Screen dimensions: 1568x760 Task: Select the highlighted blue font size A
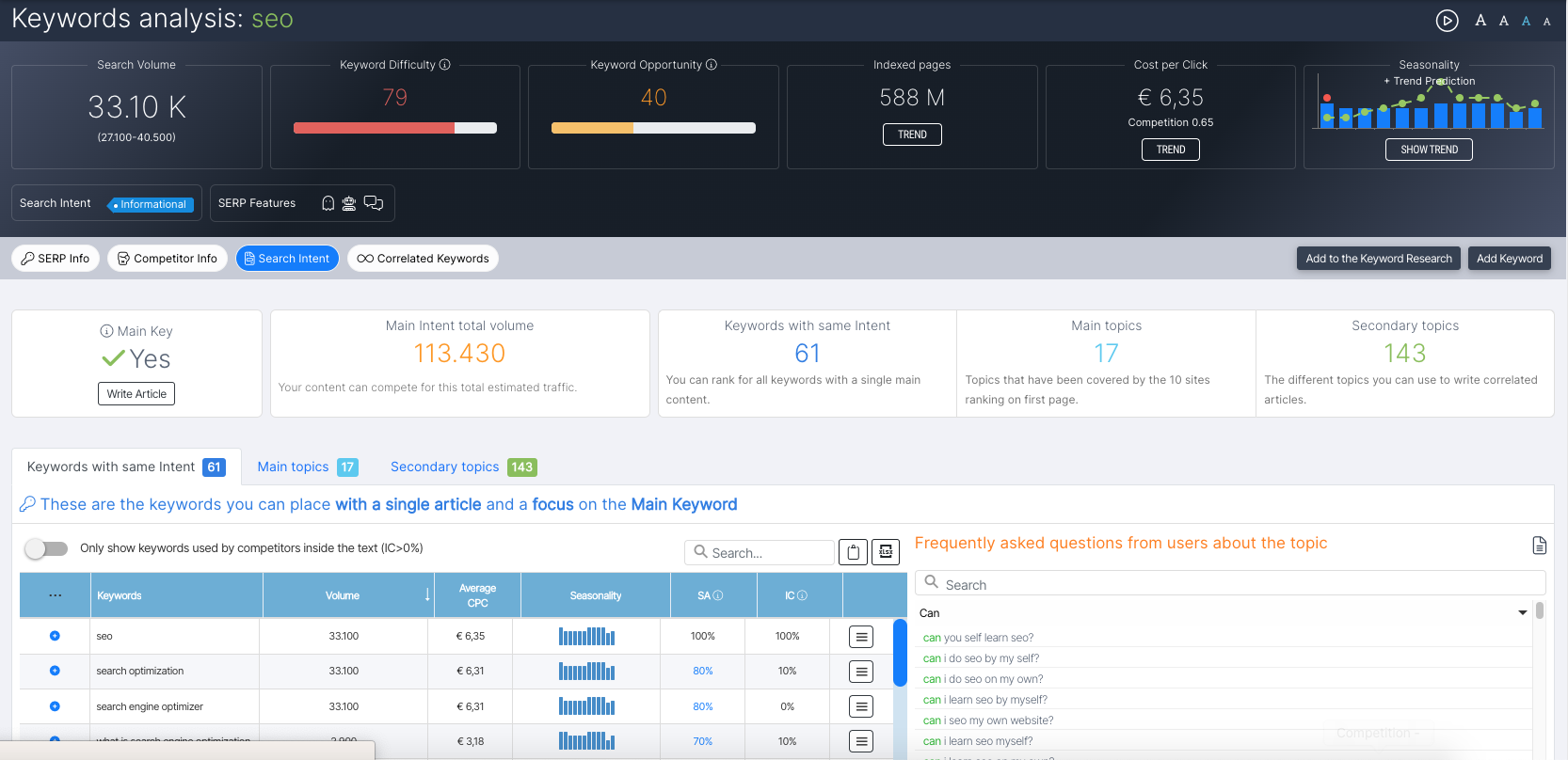pyautogui.click(x=1526, y=21)
